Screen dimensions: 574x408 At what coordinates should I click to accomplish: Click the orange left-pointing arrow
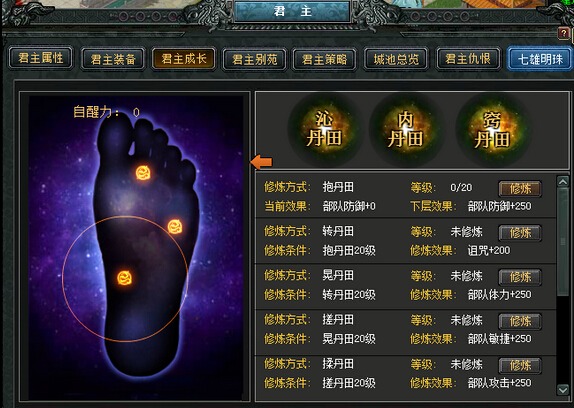[262, 162]
